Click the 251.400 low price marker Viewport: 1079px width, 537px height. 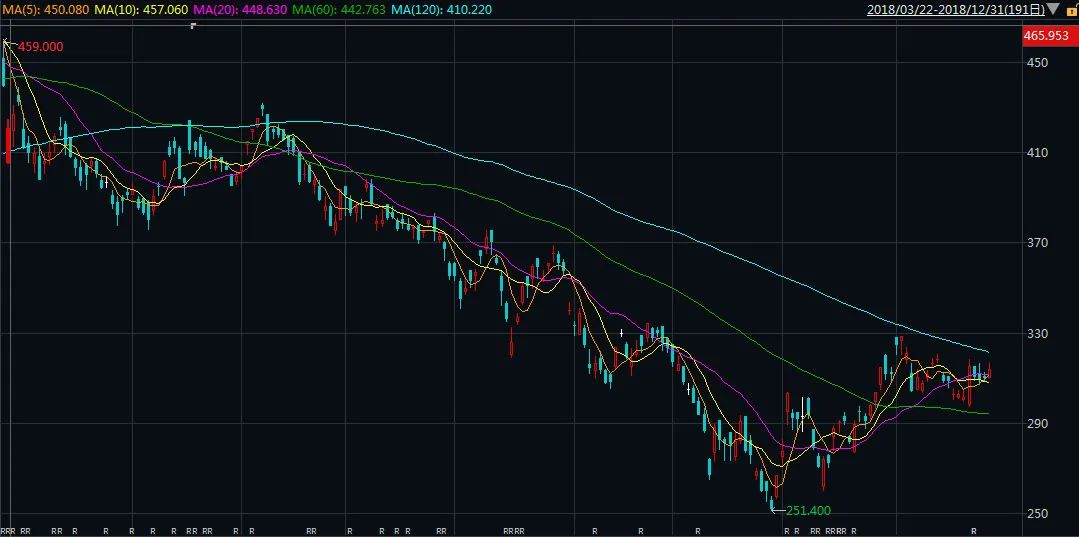(x=808, y=510)
